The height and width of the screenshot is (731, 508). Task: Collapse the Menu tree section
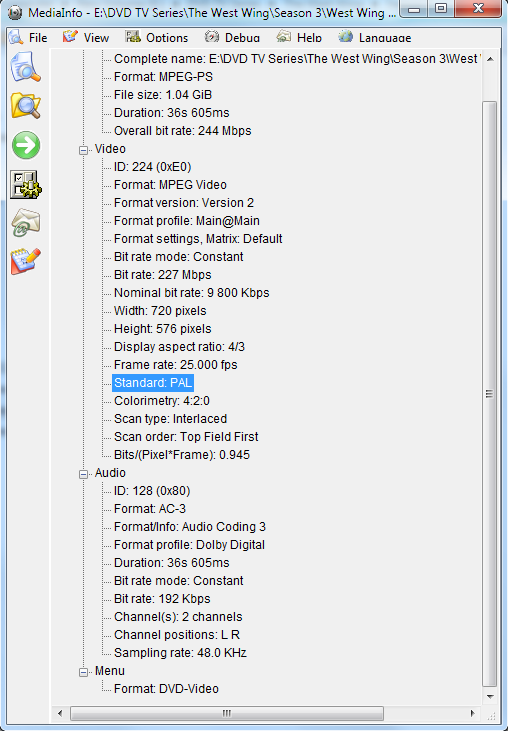pyautogui.click(x=83, y=672)
